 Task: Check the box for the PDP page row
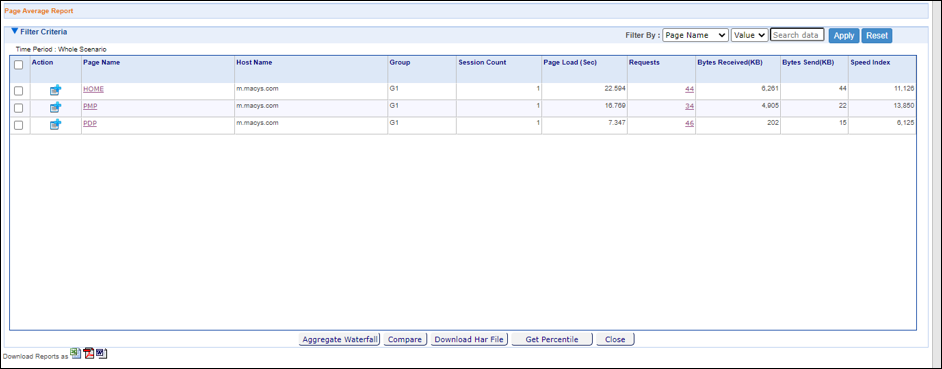19,125
